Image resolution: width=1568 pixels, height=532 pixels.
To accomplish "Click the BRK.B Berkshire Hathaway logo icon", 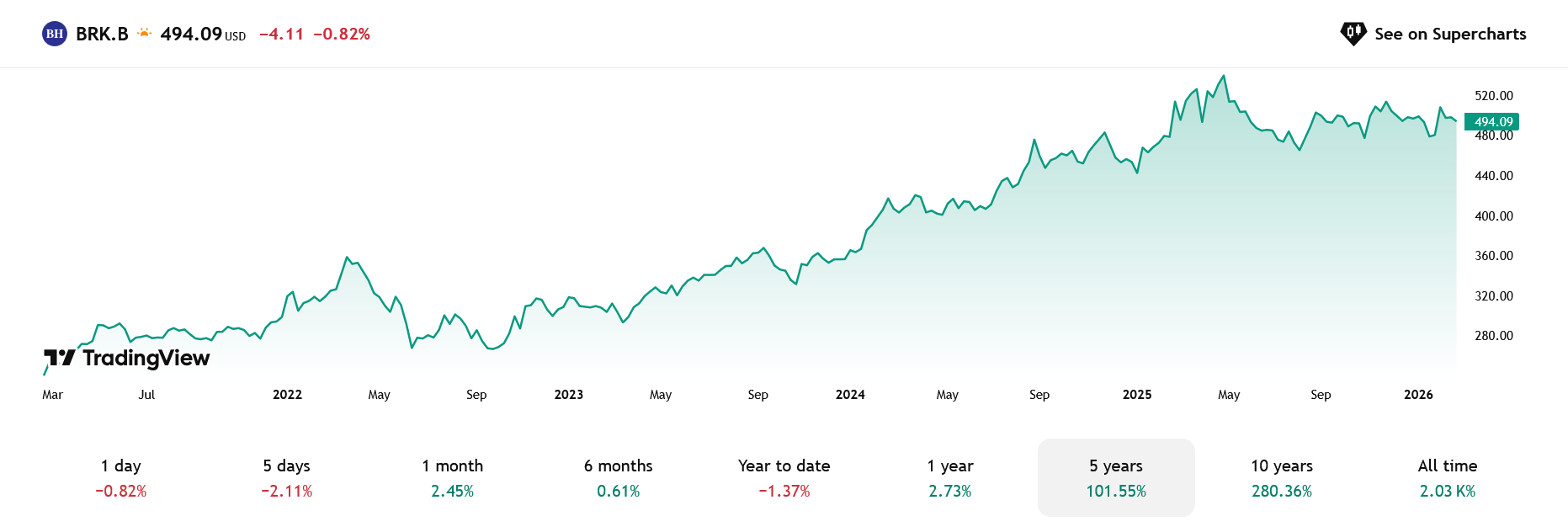I will 55,34.
